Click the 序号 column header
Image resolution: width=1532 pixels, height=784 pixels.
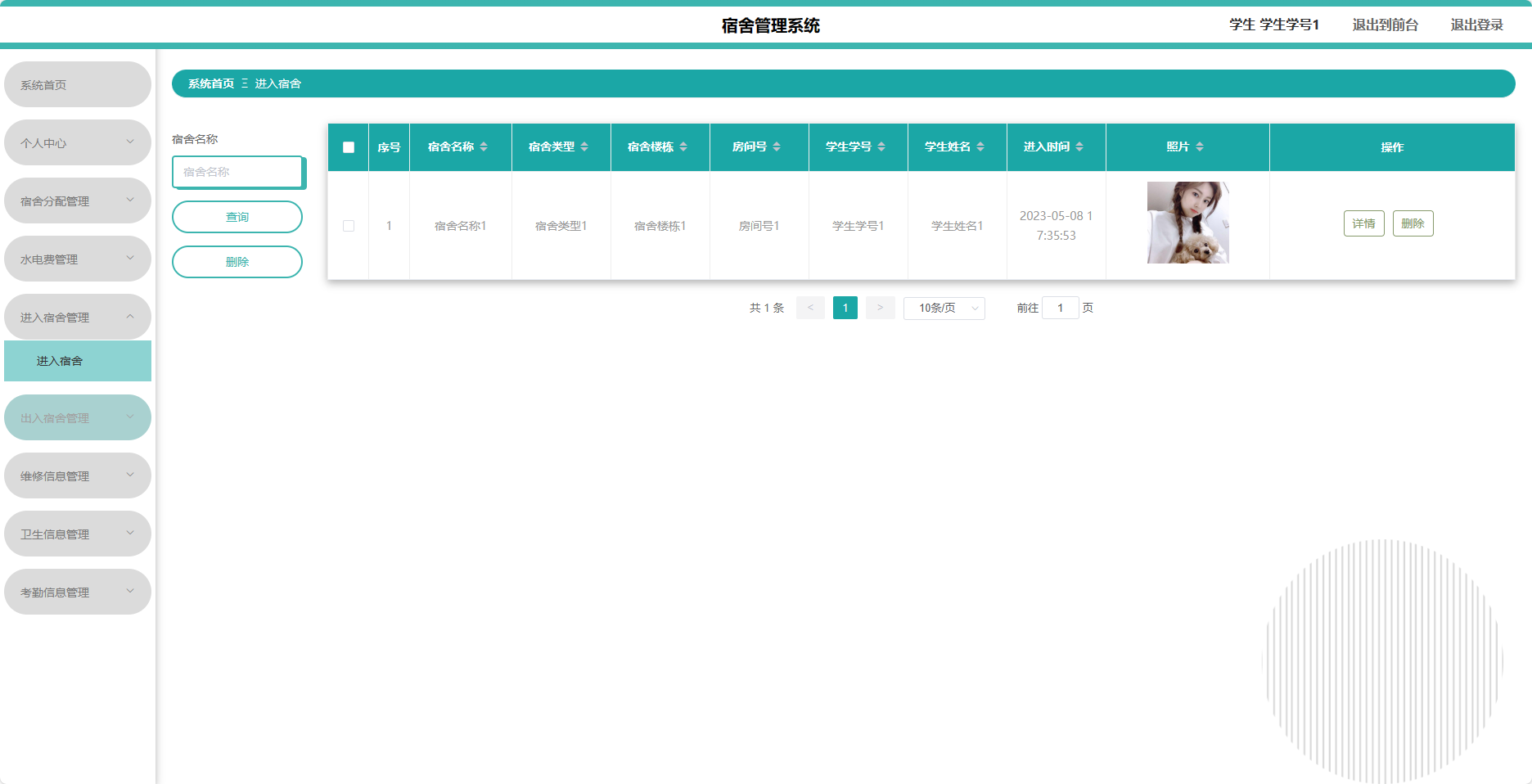coord(389,147)
